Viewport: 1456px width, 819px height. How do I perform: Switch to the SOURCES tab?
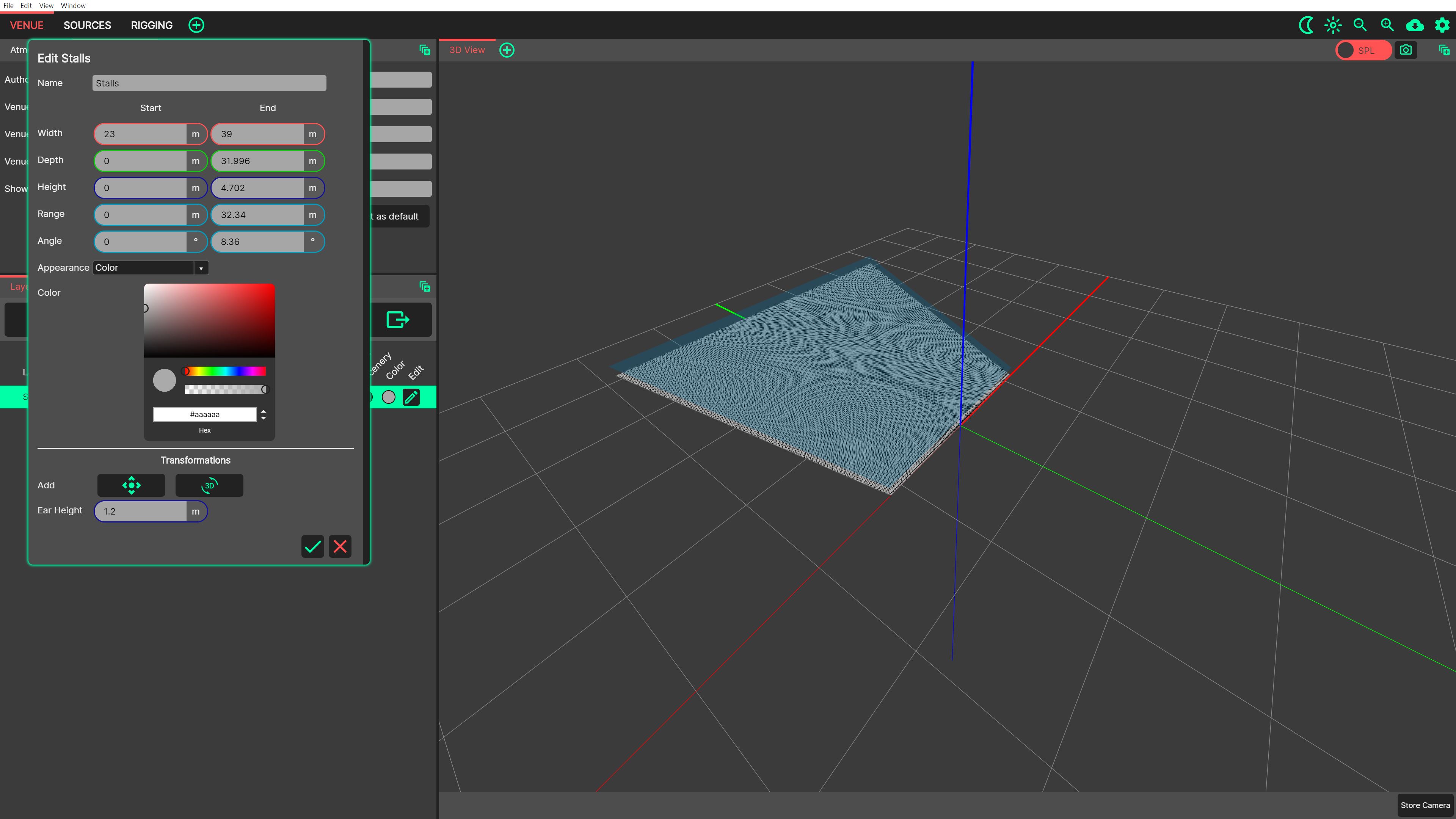point(87,25)
